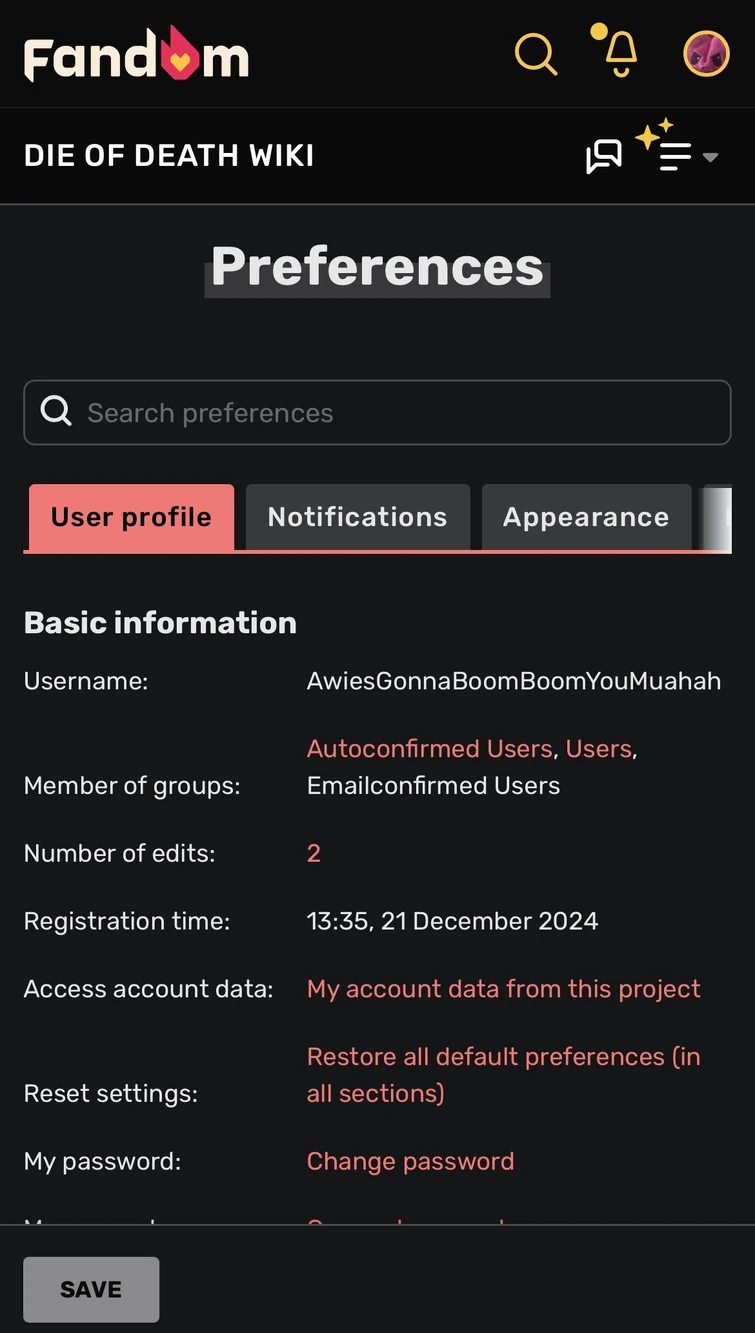Switch to the Appearance tab

tap(586, 517)
